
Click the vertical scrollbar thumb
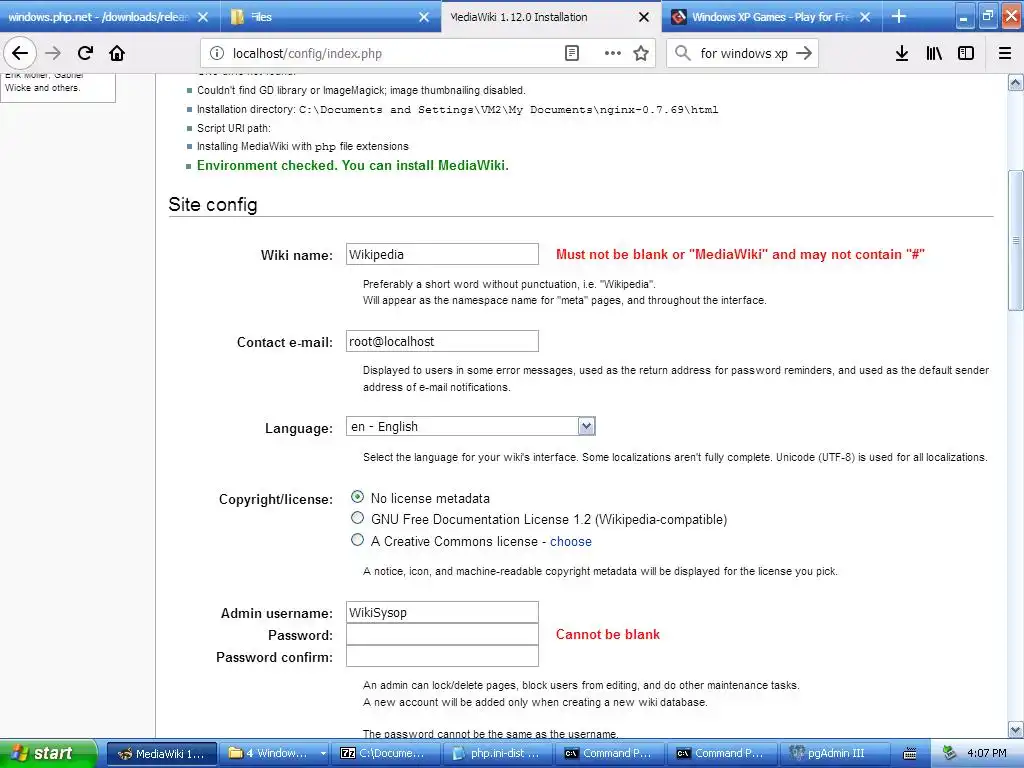[x=1016, y=240]
